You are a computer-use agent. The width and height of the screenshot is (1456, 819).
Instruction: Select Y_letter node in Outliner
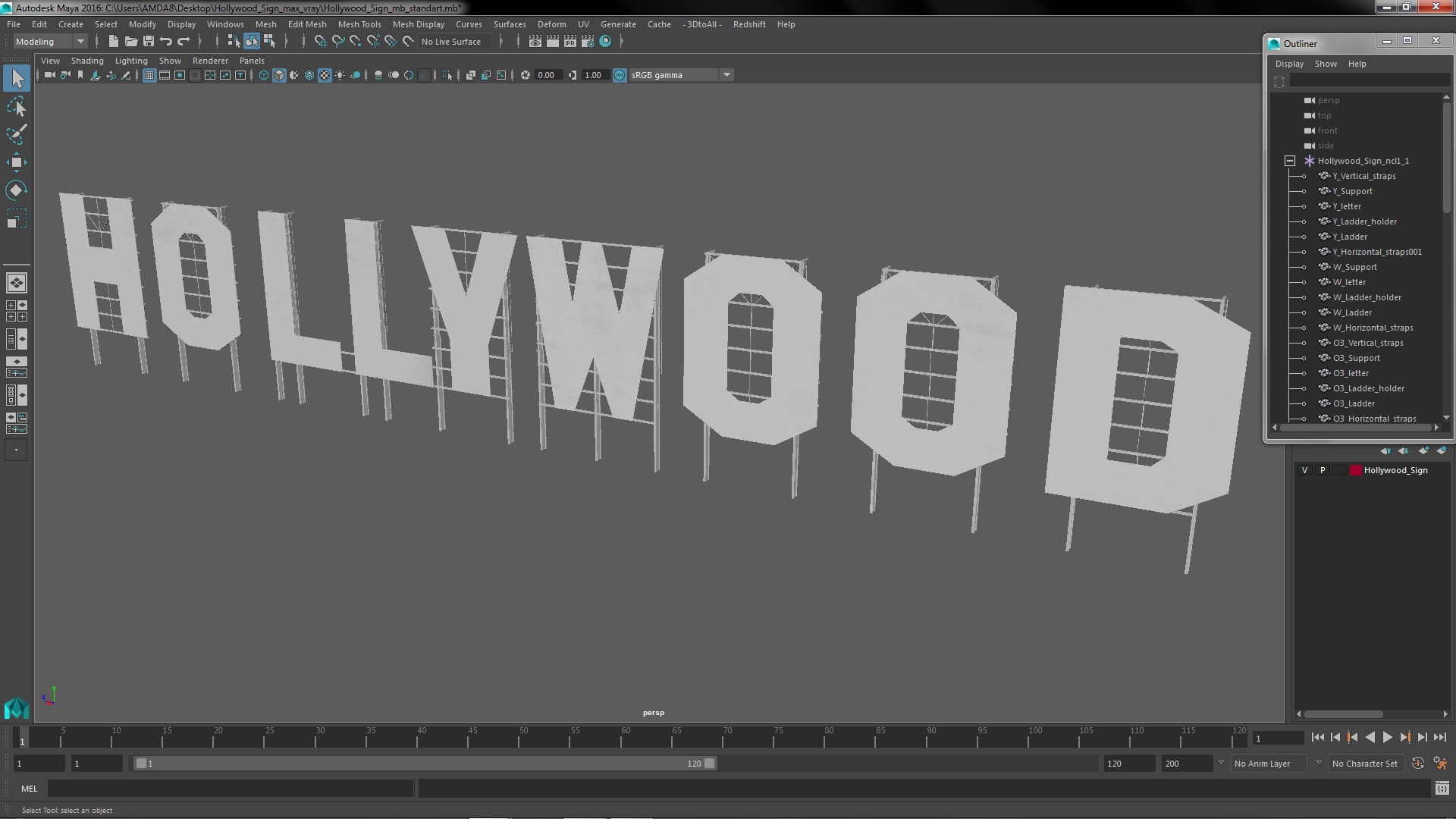point(1347,206)
